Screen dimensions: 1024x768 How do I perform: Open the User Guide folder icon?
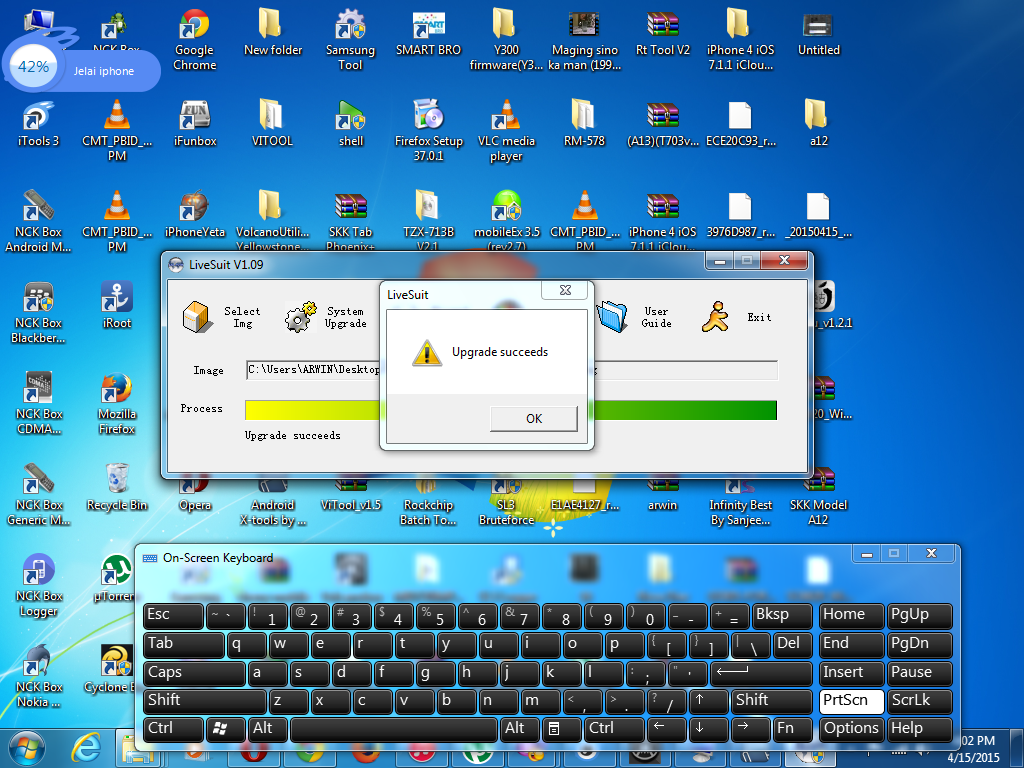(x=612, y=316)
